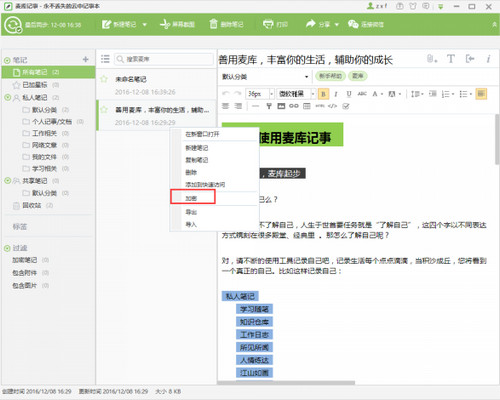Collapse the 过滤 filter section
The image size is (500, 400).
tap(7, 248)
